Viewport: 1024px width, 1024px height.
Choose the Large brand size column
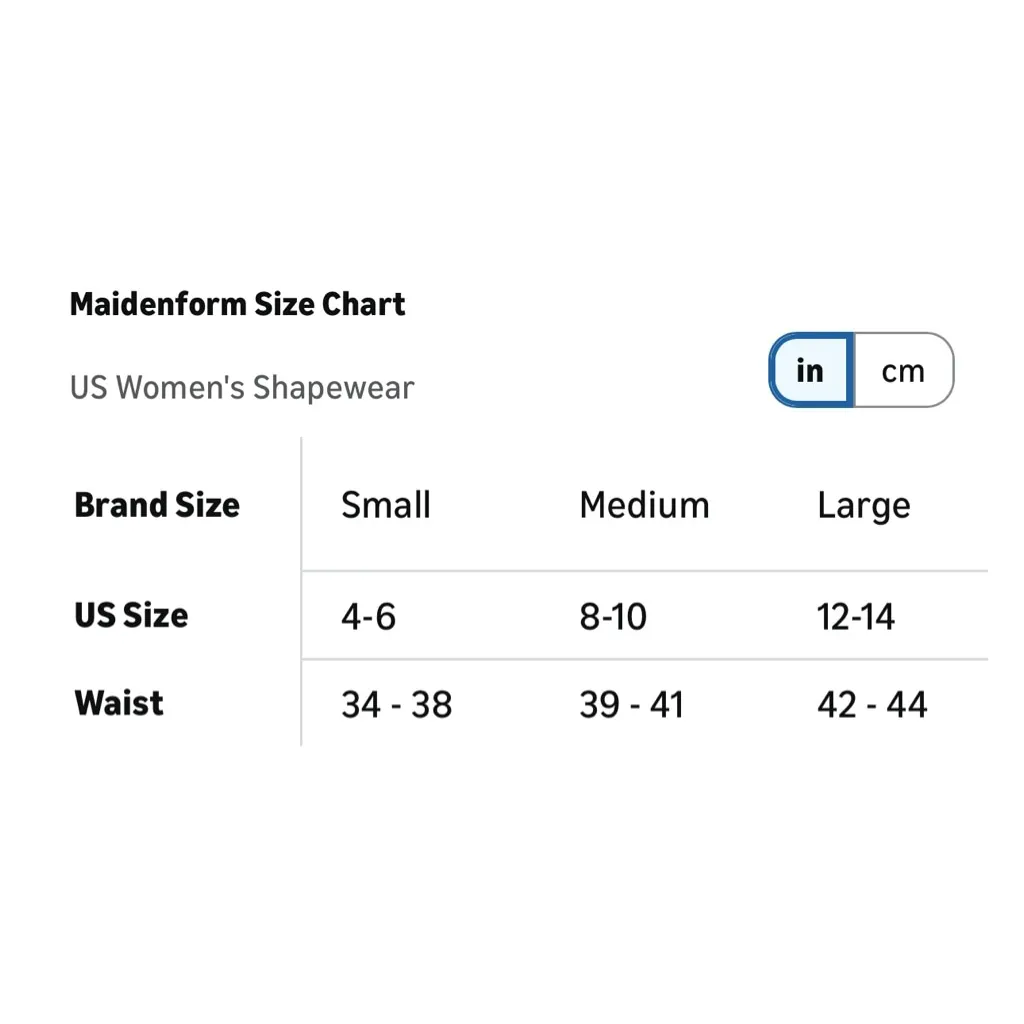click(x=864, y=506)
